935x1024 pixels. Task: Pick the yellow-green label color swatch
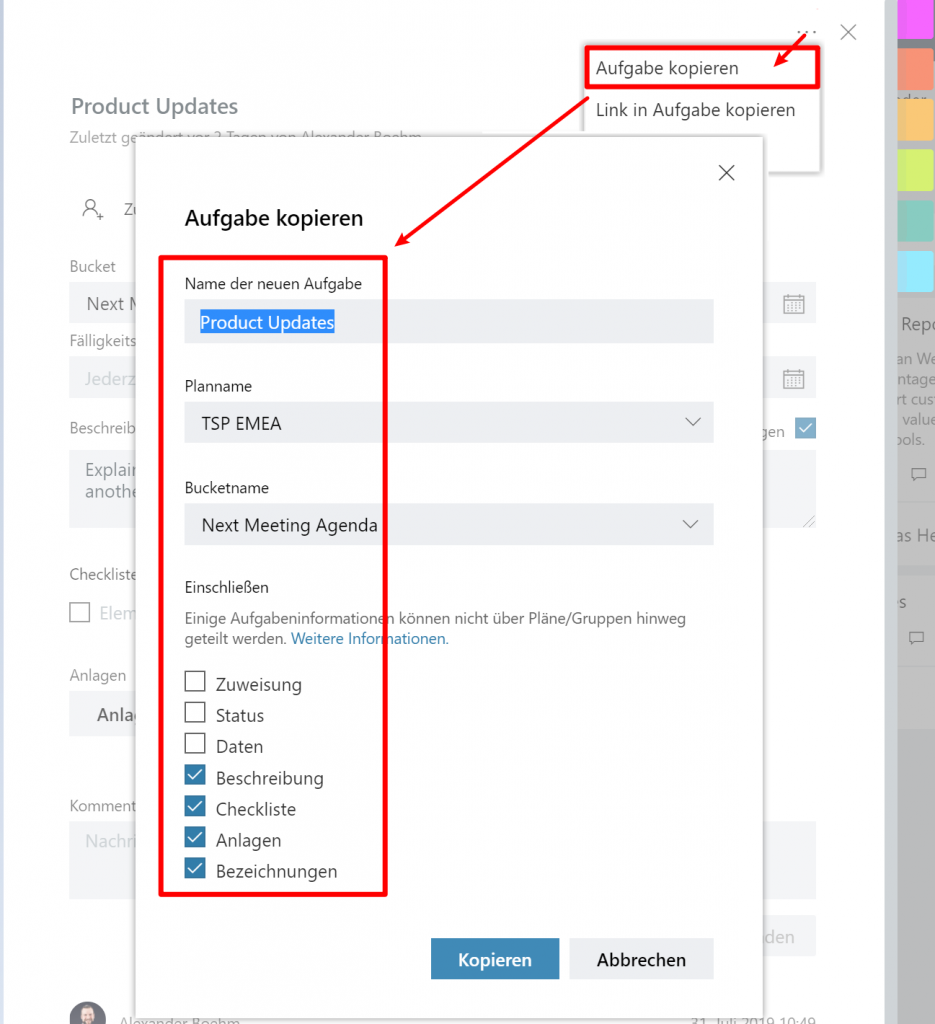coord(915,170)
